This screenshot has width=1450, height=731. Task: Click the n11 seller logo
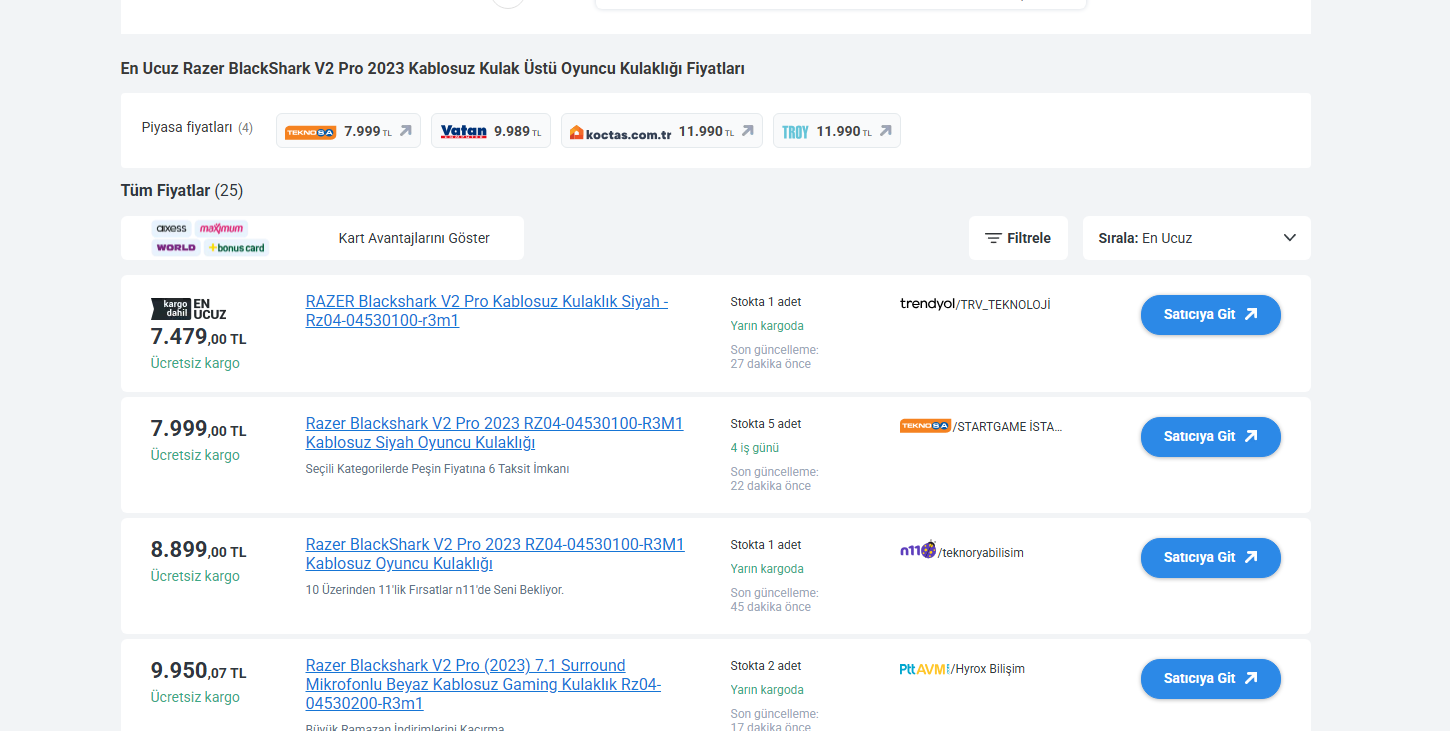point(918,550)
